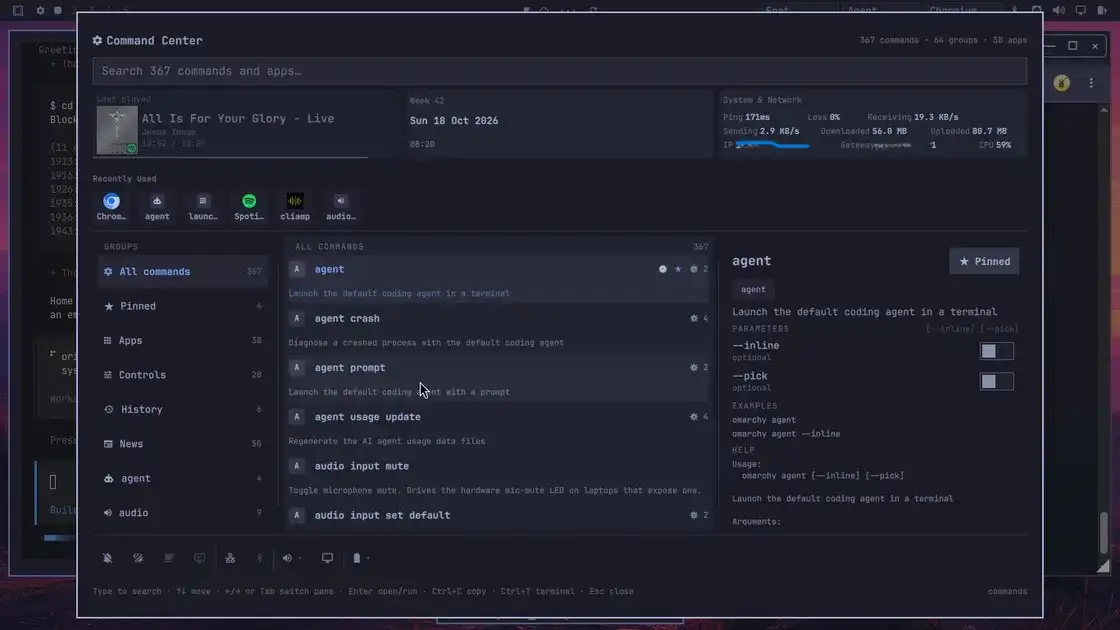Open the battery dropdown arrow in bottom bar

[368, 558]
